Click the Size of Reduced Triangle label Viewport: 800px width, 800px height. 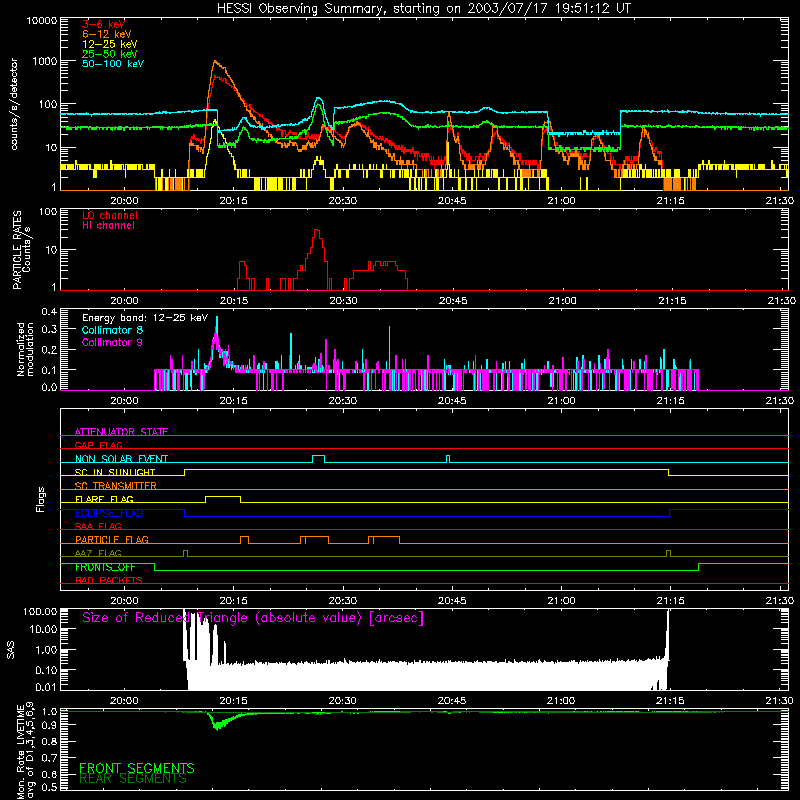tap(253, 618)
